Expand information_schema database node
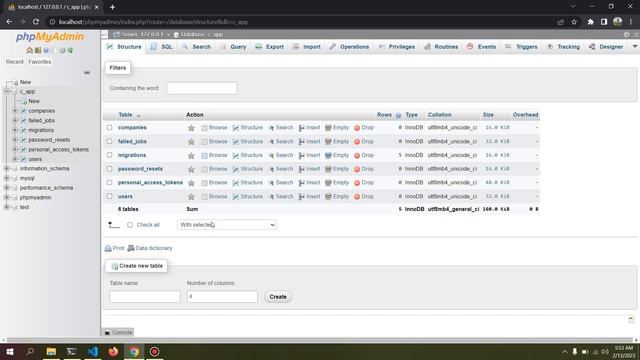 pyautogui.click(x=7, y=169)
